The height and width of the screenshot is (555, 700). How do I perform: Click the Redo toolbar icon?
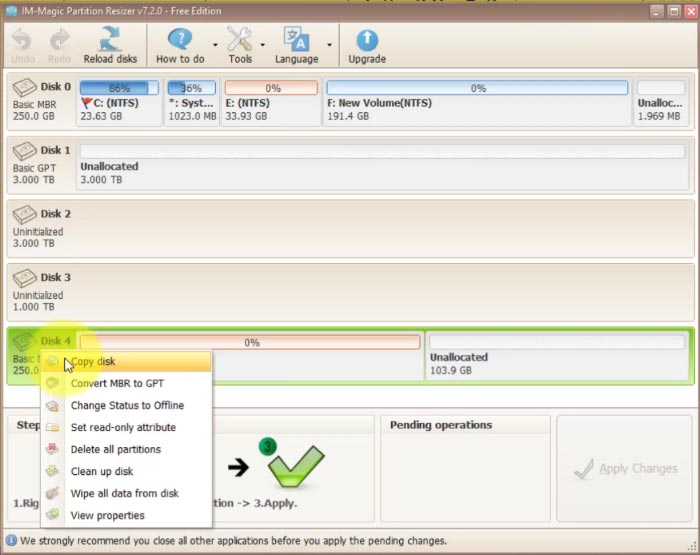coord(59,40)
